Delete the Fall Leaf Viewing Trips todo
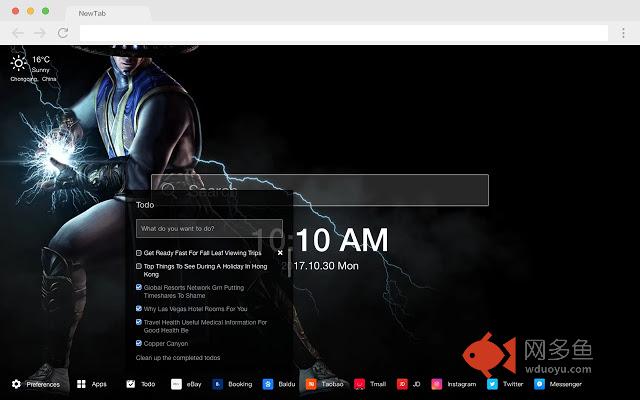 pyautogui.click(x=280, y=253)
